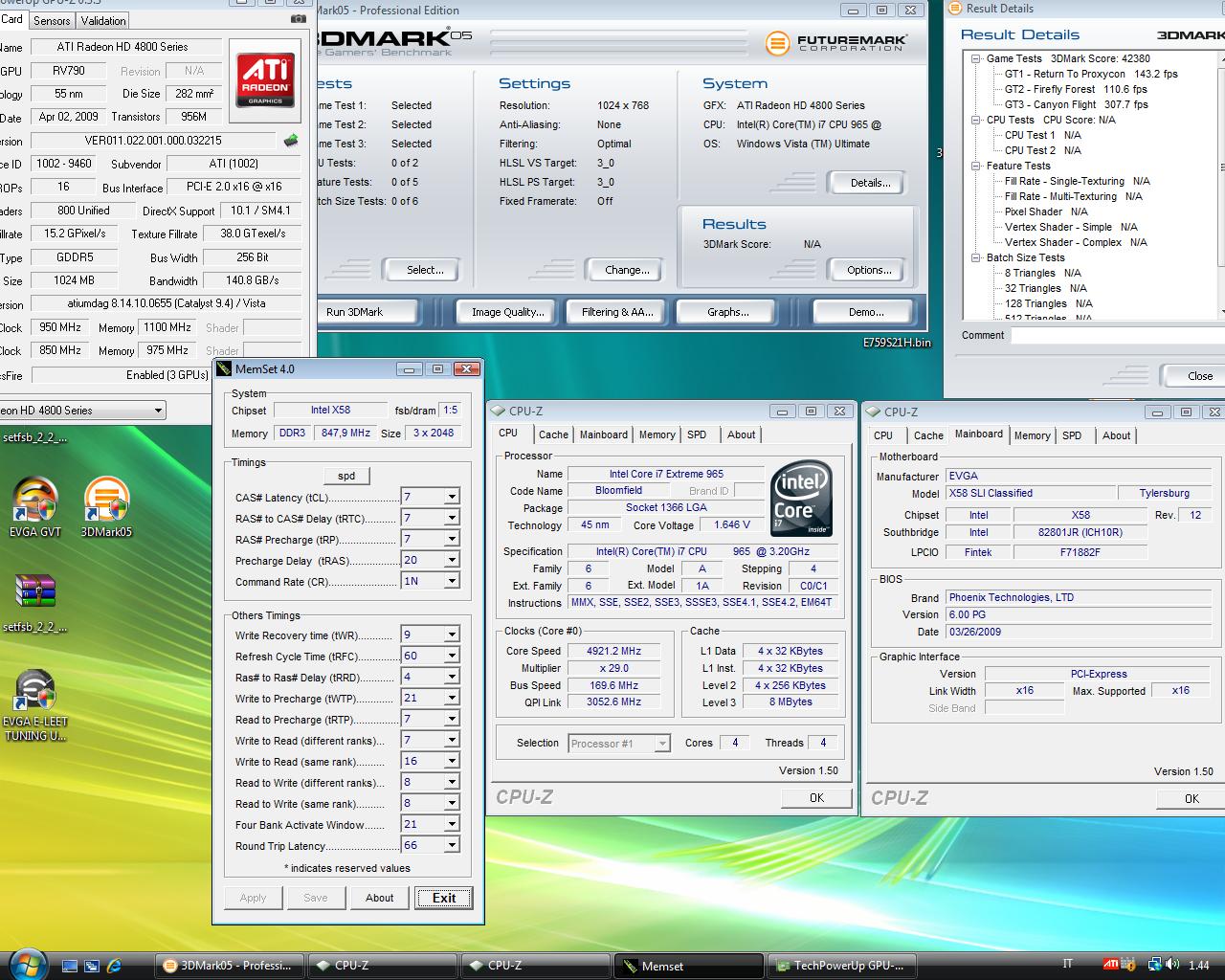
Task: Open the Command Rate (CR) dropdown
Action: click(452, 581)
